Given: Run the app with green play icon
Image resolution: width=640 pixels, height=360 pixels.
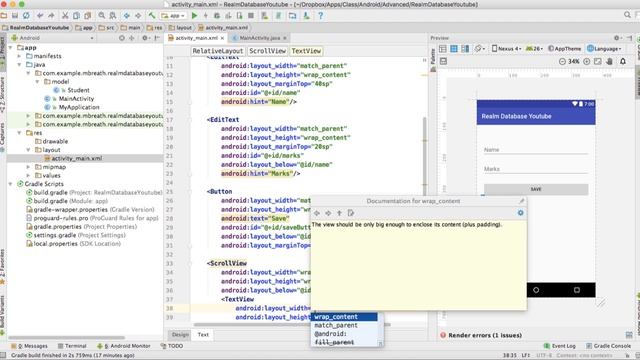Looking at the screenshot, I should (x=194, y=16).
